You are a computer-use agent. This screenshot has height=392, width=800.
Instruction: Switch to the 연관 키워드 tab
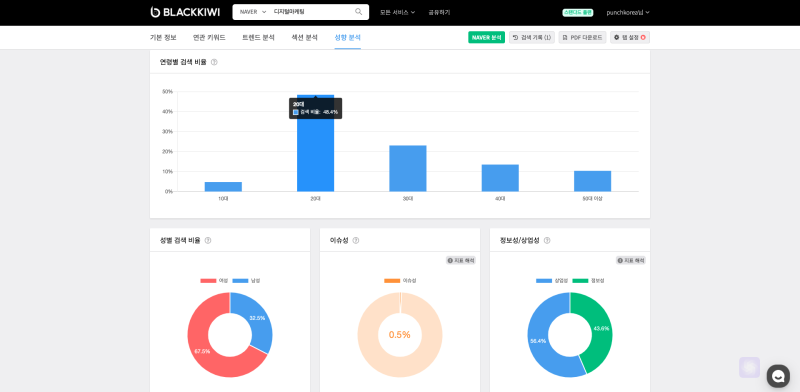click(x=209, y=37)
